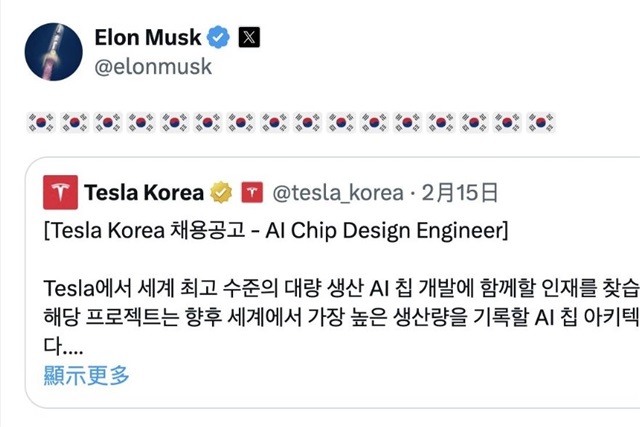Click the gold verified badge
Viewport: 640px width, 427px height.
[221, 192]
